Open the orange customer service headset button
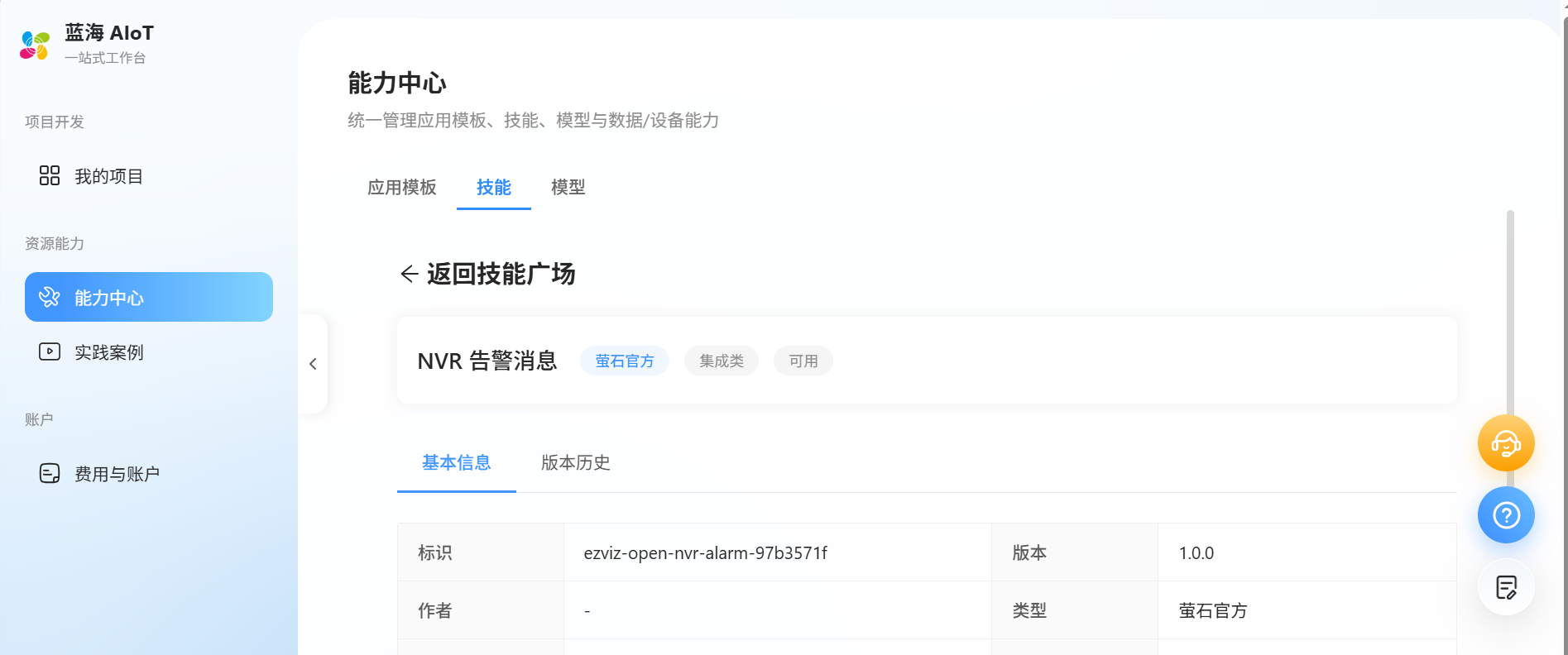Image resolution: width=1568 pixels, height=655 pixels. click(1506, 443)
